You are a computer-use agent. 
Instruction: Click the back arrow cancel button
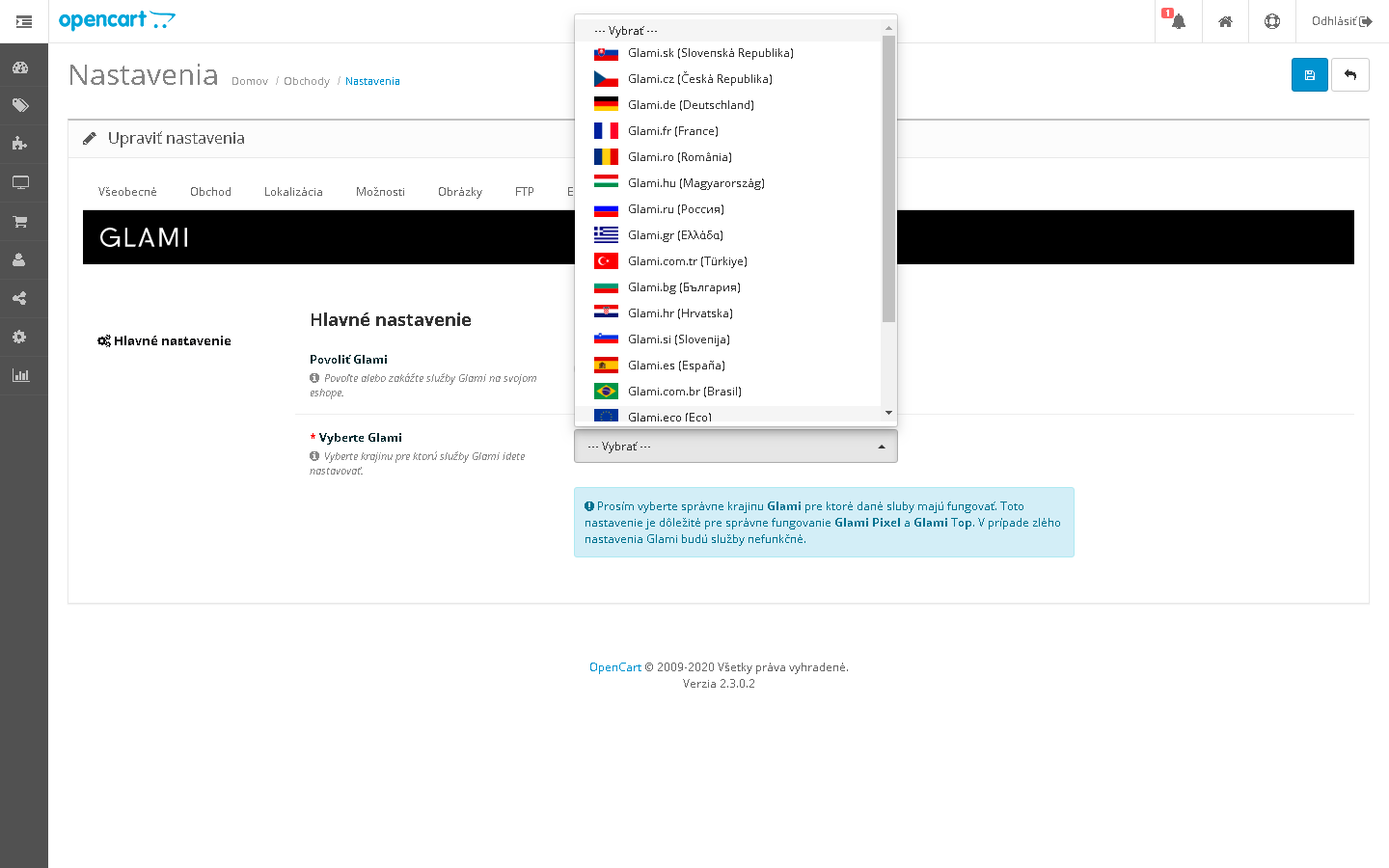(1350, 75)
